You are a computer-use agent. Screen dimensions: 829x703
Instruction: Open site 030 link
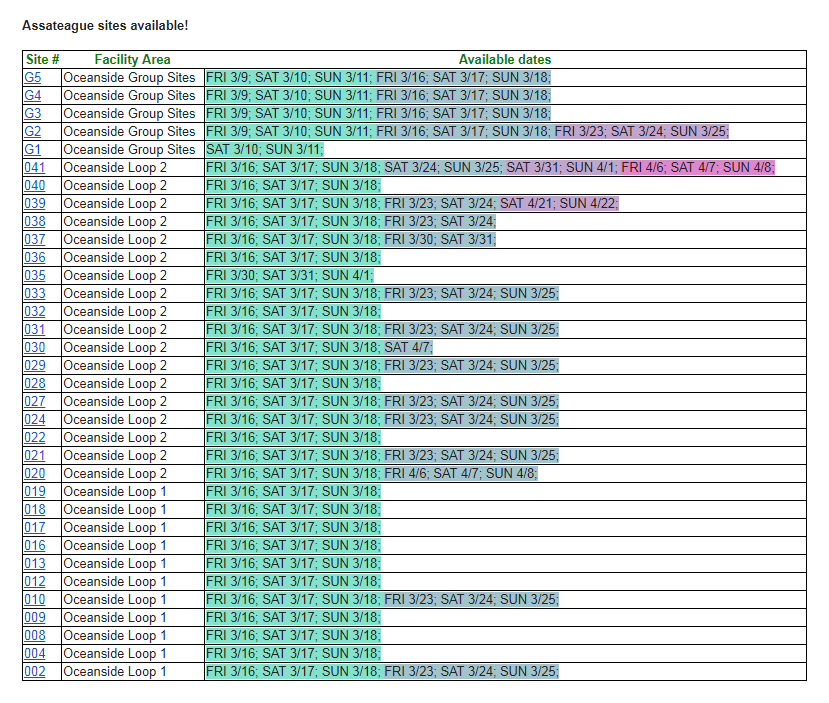pos(34,347)
